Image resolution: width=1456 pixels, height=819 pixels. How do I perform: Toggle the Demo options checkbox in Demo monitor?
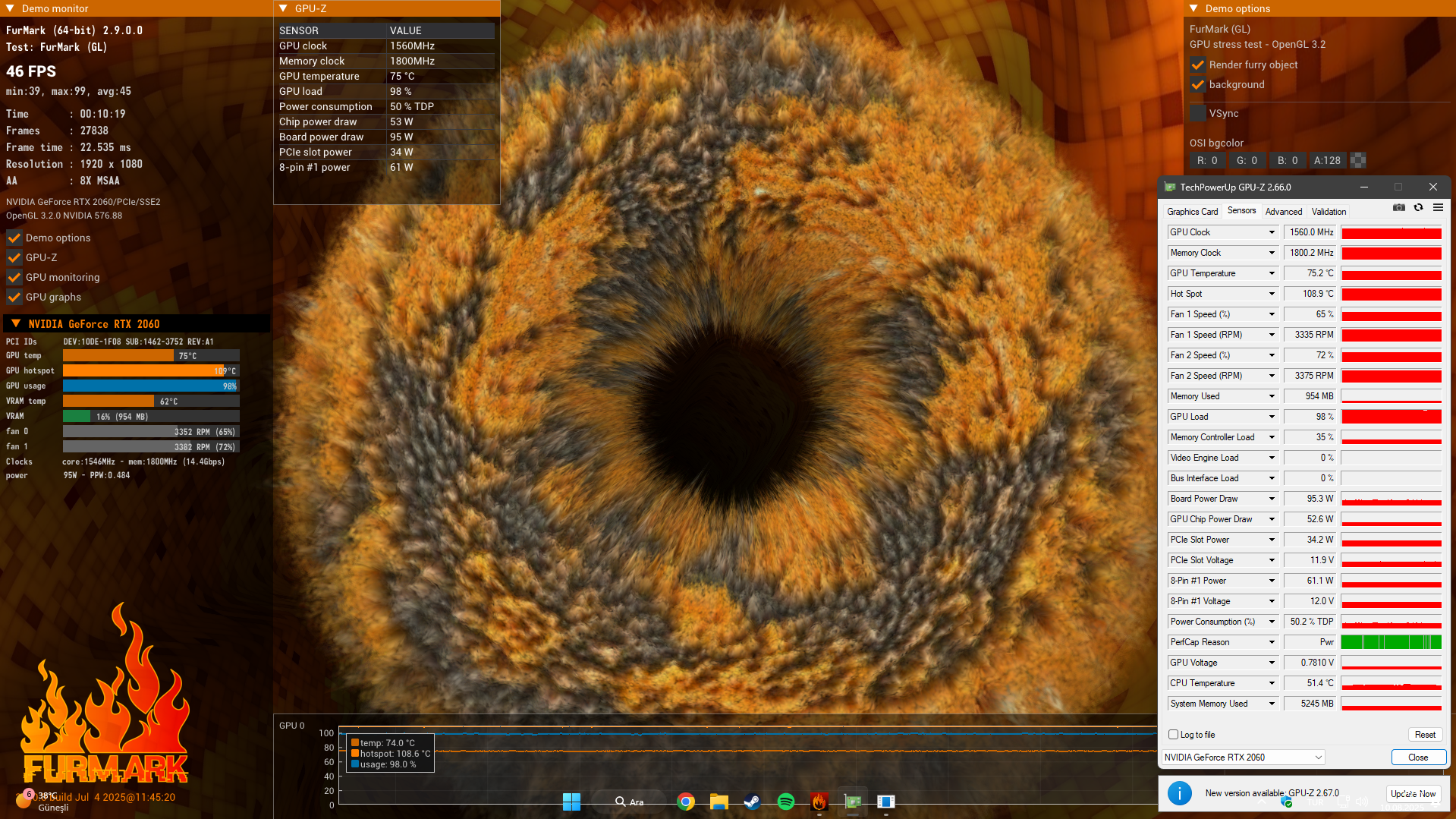coord(14,238)
